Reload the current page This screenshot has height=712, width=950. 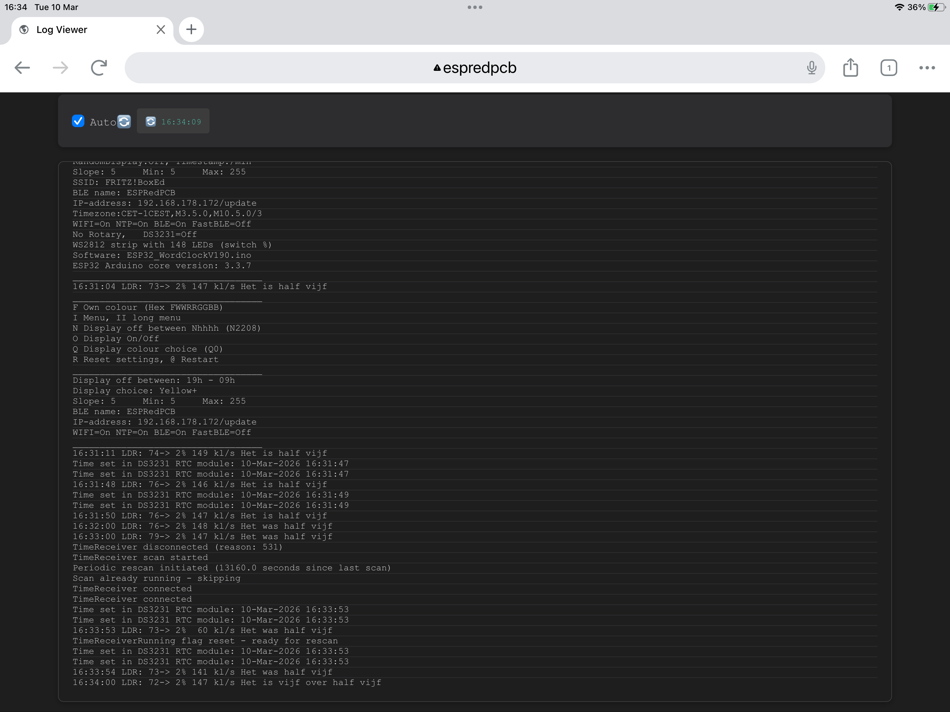coord(98,67)
